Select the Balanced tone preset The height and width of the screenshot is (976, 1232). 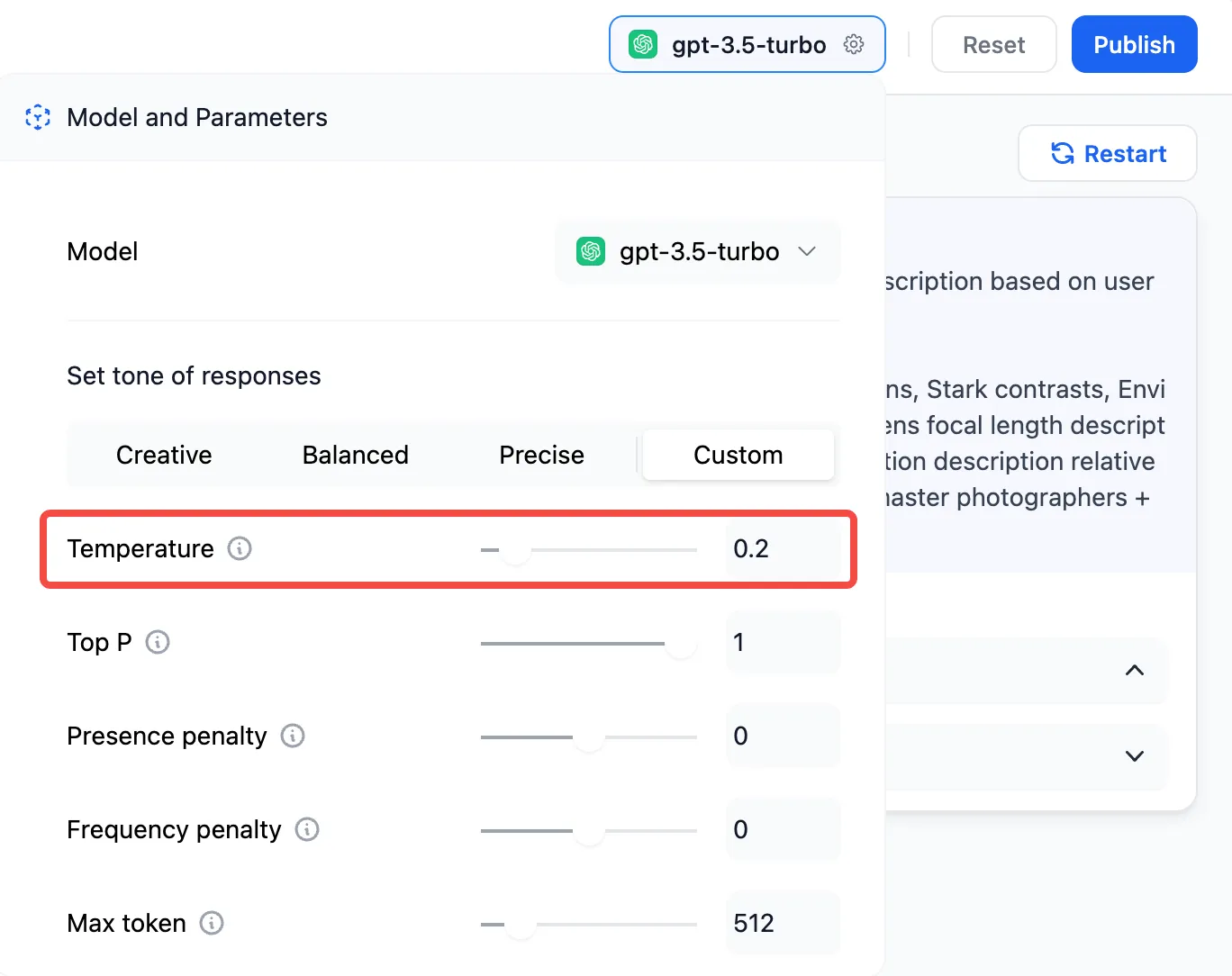(356, 455)
